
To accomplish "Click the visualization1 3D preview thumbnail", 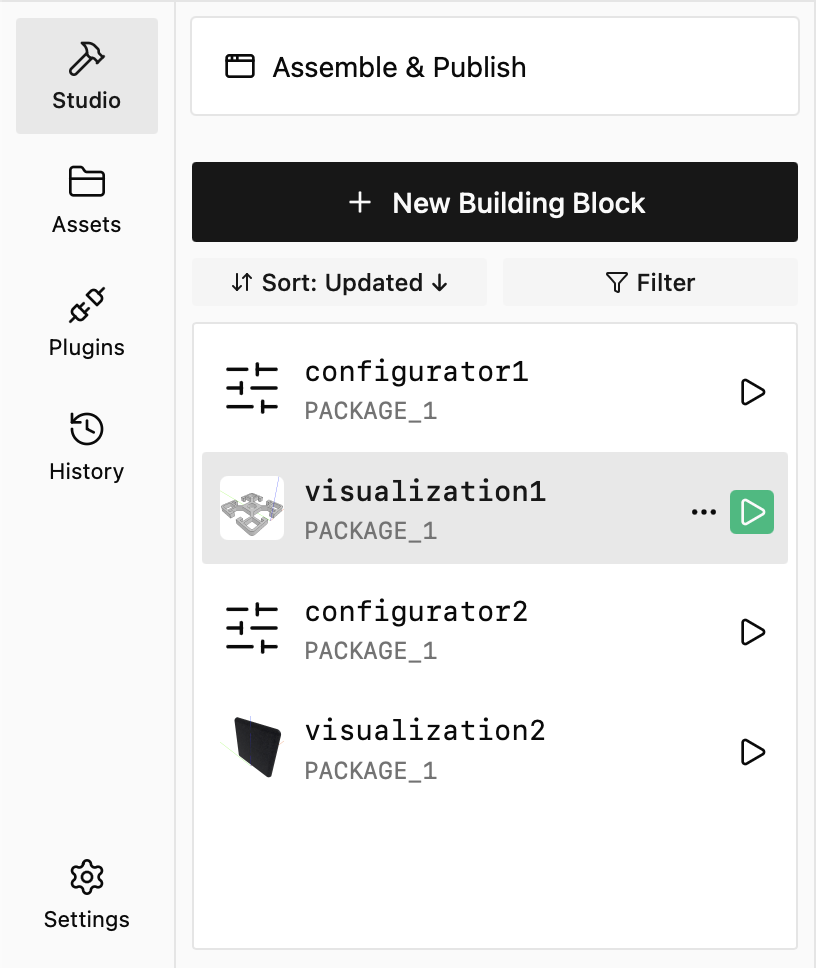I will pyautogui.click(x=252, y=508).
